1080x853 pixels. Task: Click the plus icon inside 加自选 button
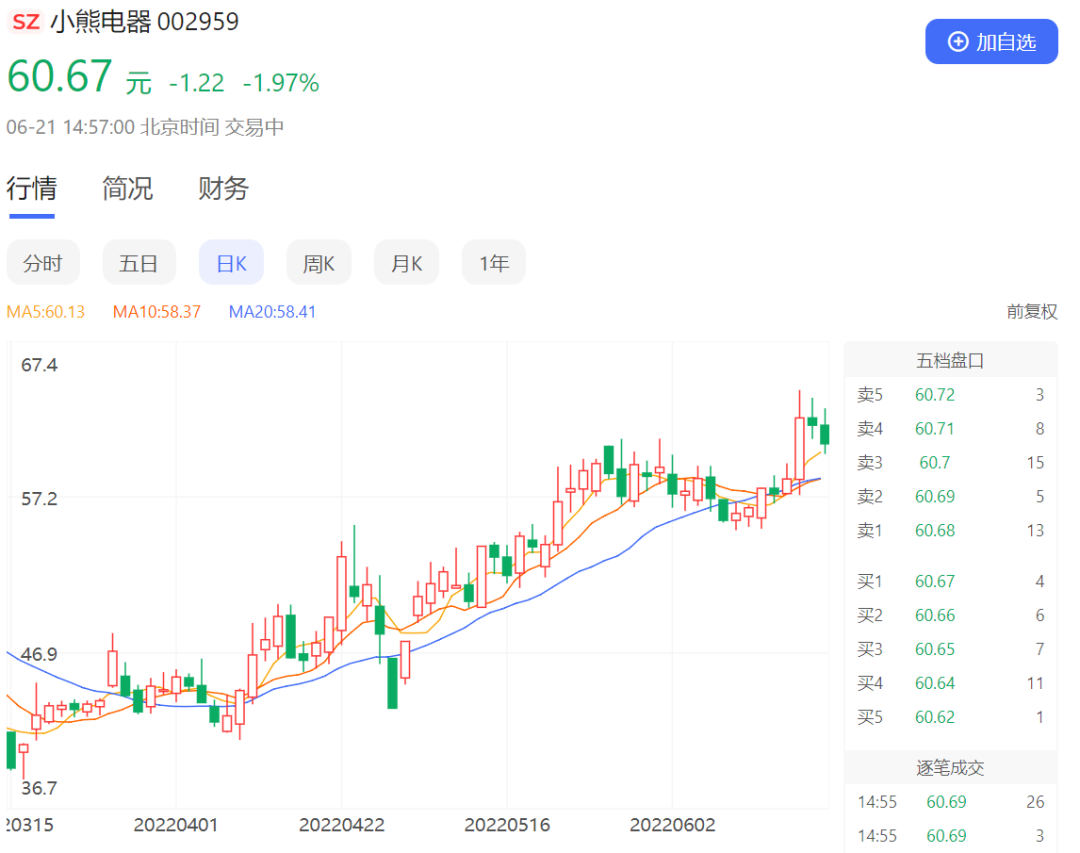(957, 42)
